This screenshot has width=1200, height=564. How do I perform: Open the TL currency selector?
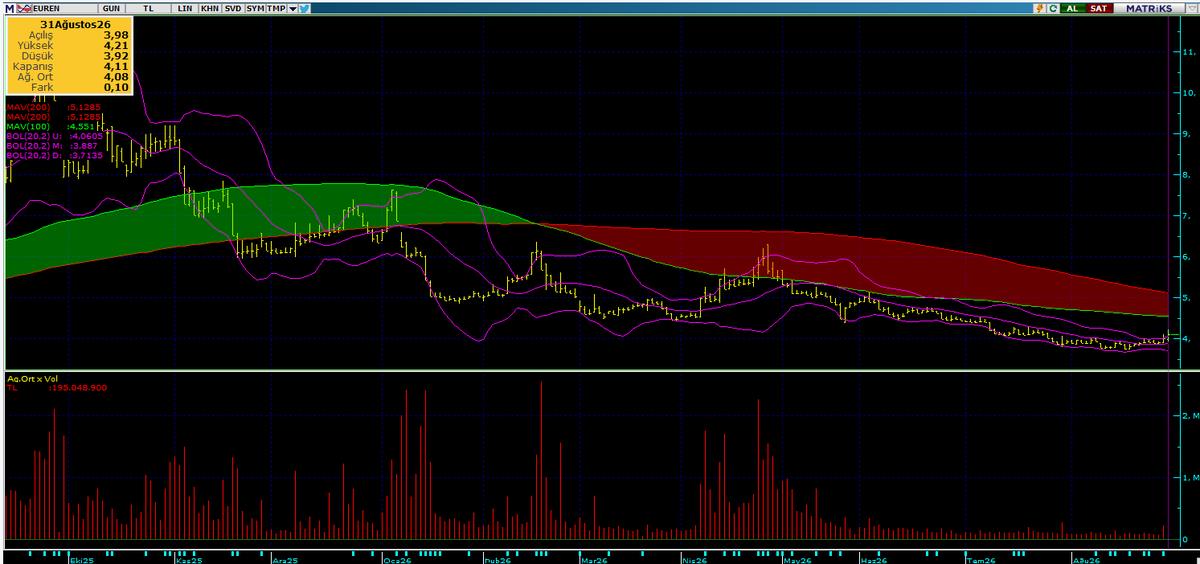coord(148,8)
